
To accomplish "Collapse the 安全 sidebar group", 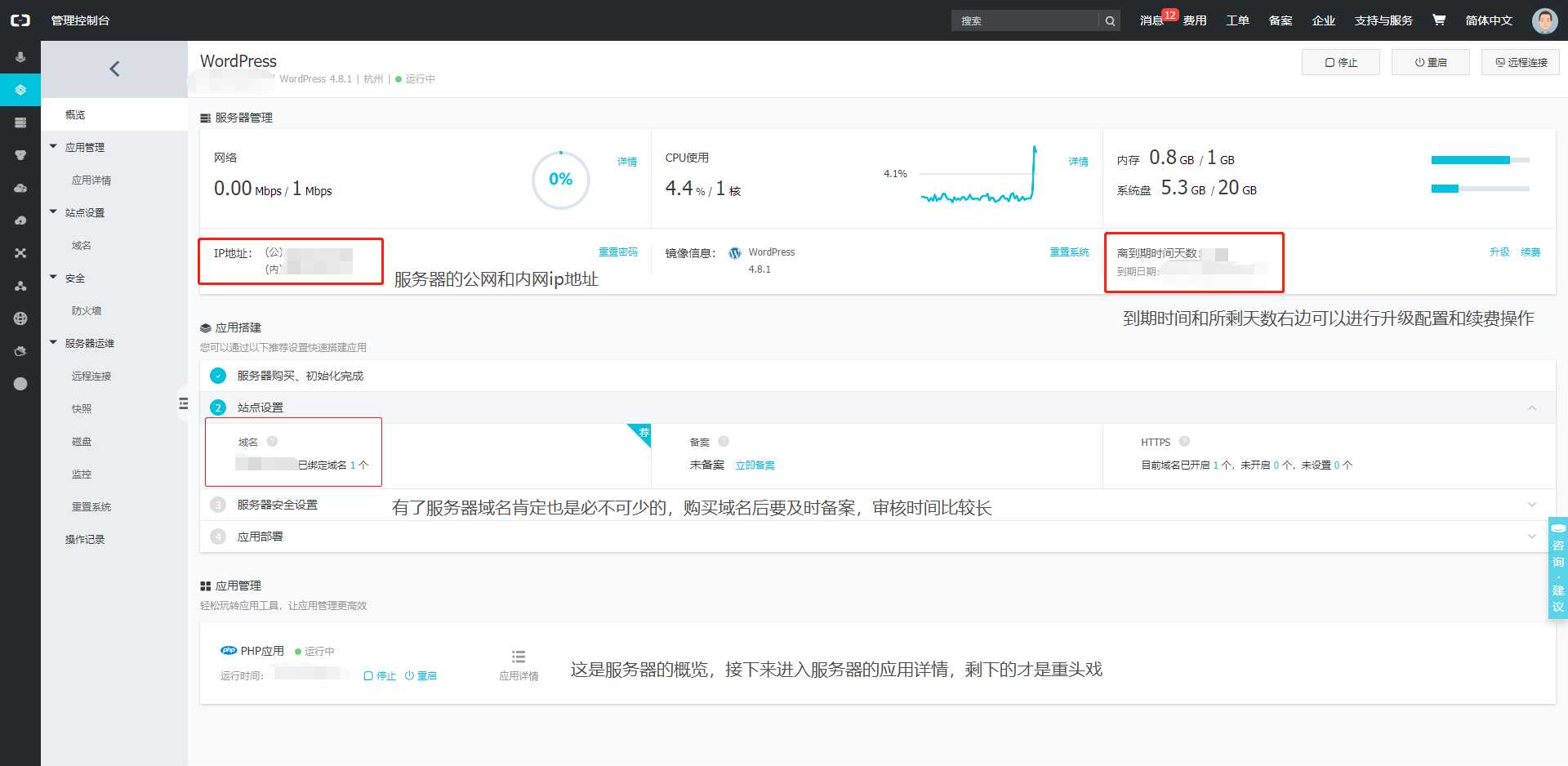I will coord(54,278).
